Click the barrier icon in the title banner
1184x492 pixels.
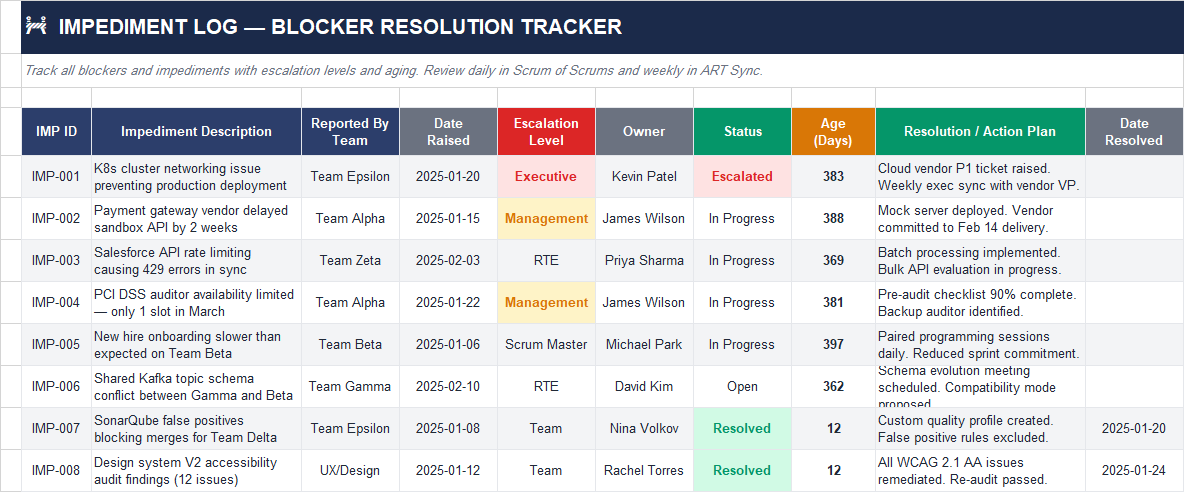click(36, 26)
